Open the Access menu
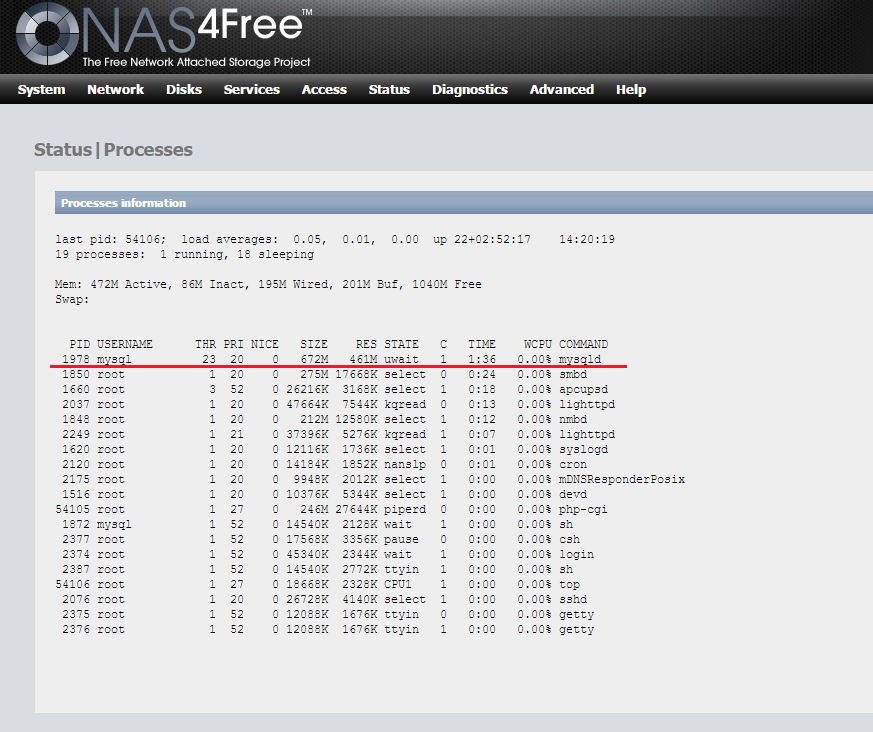Screen dimensions: 873x732 (x=324, y=90)
